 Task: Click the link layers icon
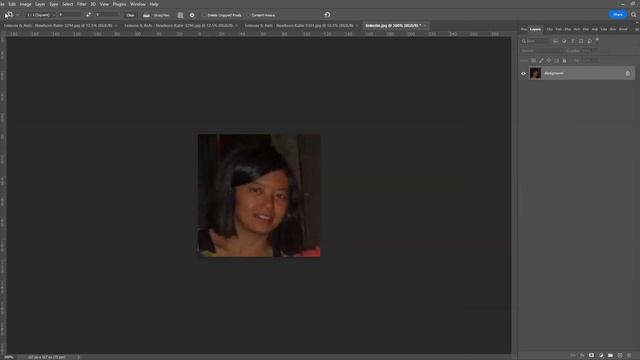pos(573,356)
